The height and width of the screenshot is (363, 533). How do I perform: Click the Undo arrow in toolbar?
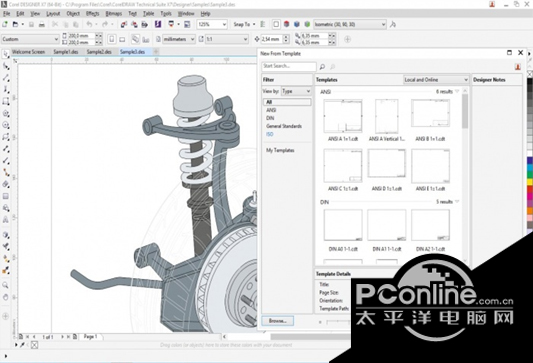pyautogui.click(x=89, y=24)
